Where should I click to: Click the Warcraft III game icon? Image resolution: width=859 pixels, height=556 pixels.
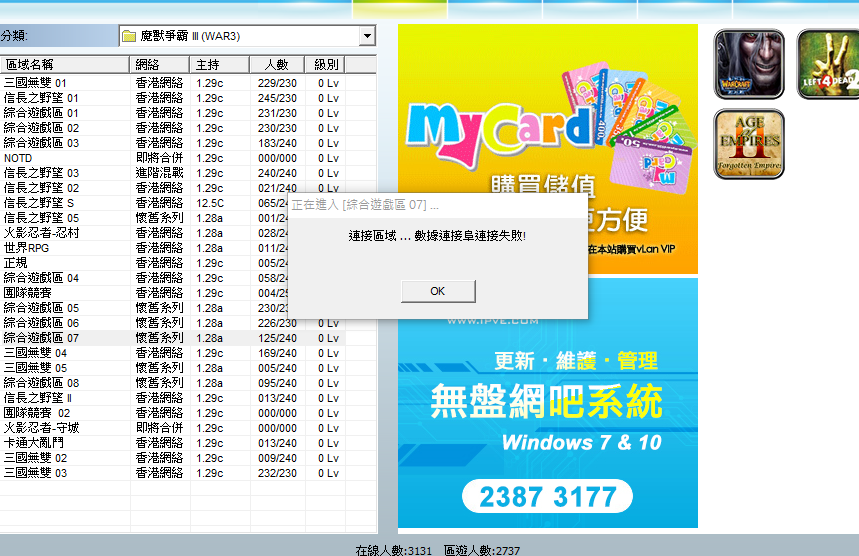pyautogui.click(x=749, y=64)
